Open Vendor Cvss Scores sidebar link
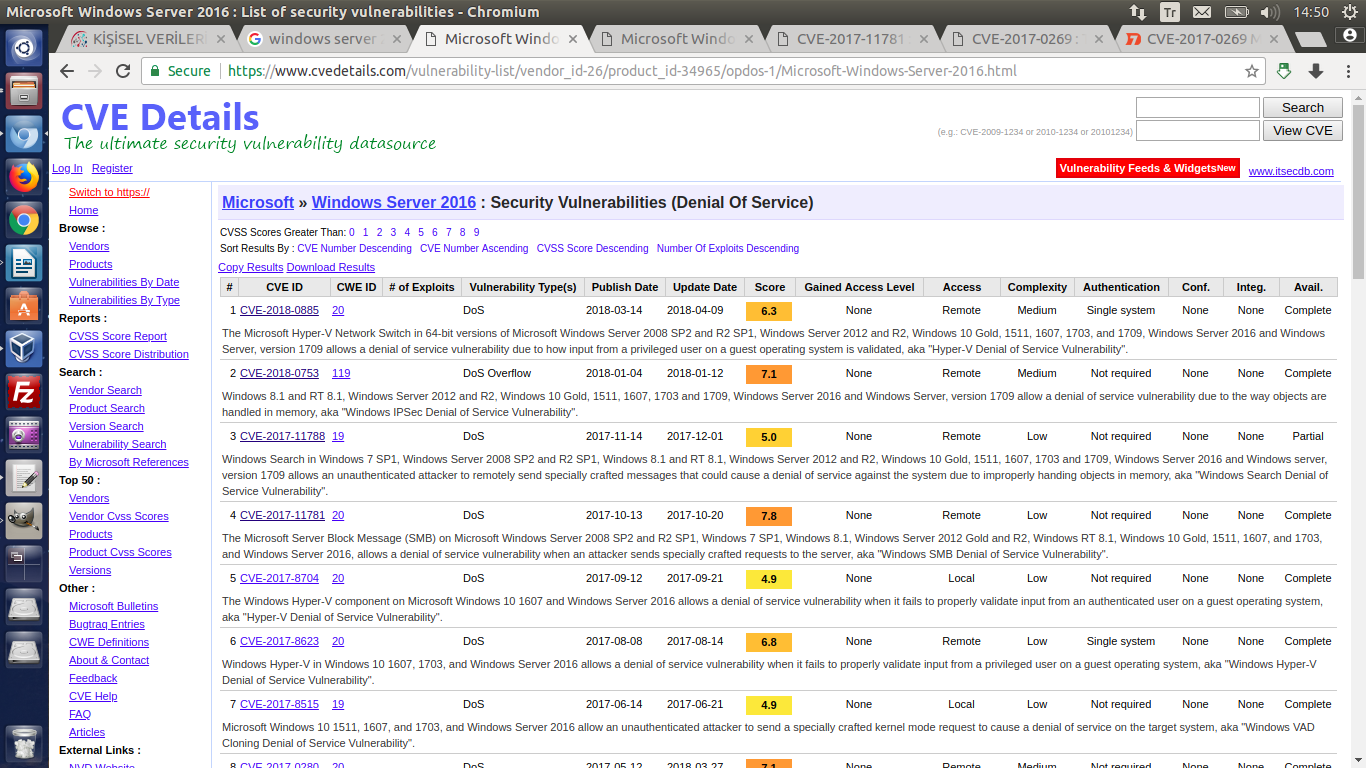This screenshot has width=1366, height=768. tap(119, 516)
